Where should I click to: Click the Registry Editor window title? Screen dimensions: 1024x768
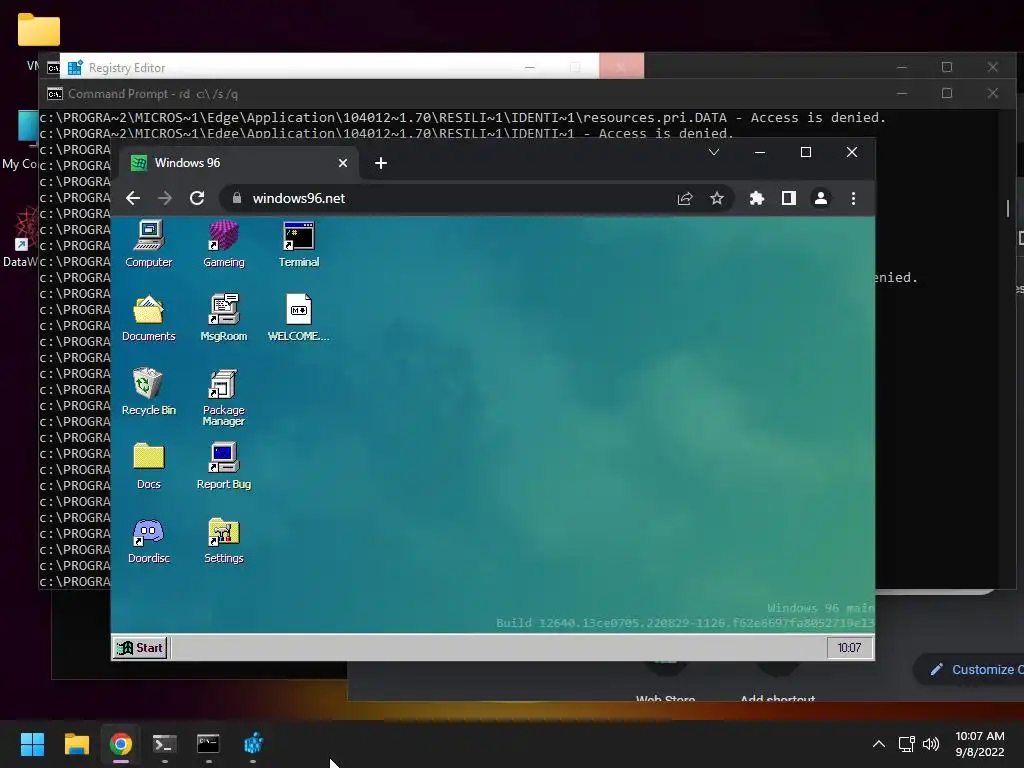pos(127,68)
